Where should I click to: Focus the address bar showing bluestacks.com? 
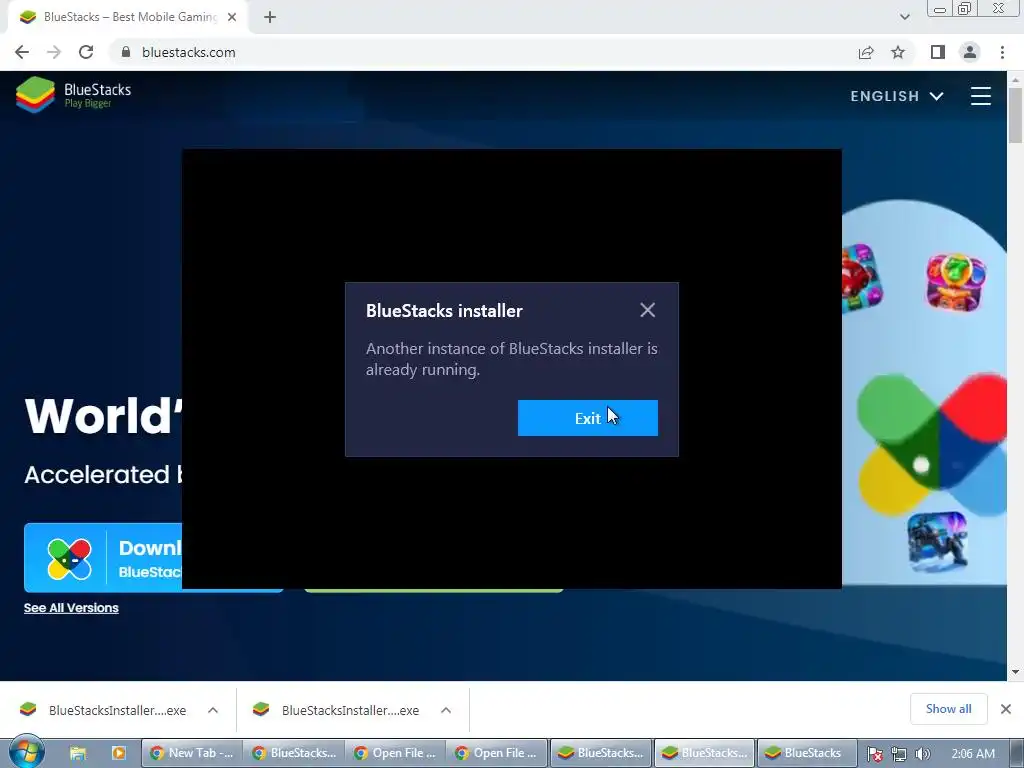click(x=483, y=52)
